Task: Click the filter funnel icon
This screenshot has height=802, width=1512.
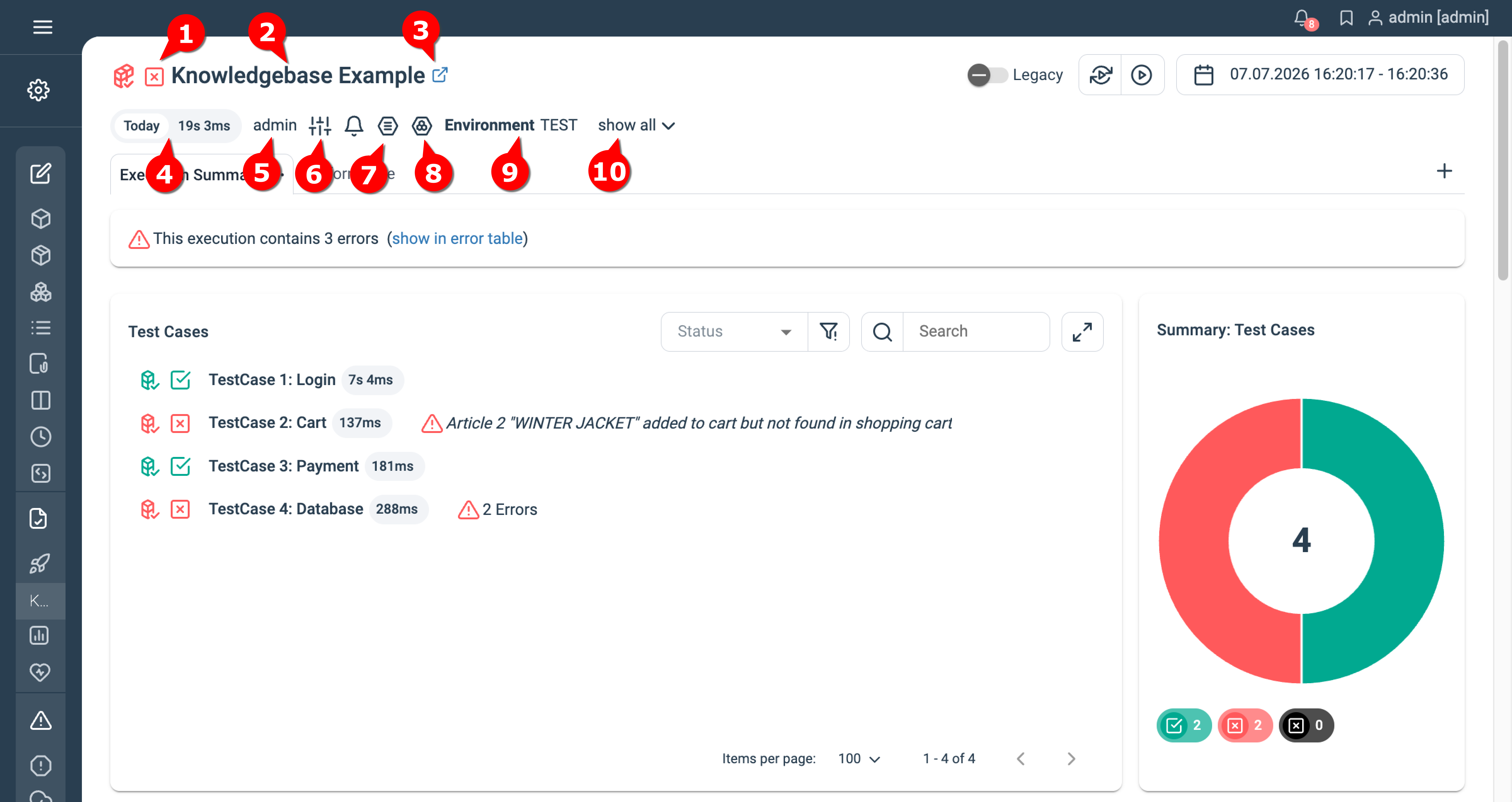Action: pyautogui.click(x=829, y=332)
